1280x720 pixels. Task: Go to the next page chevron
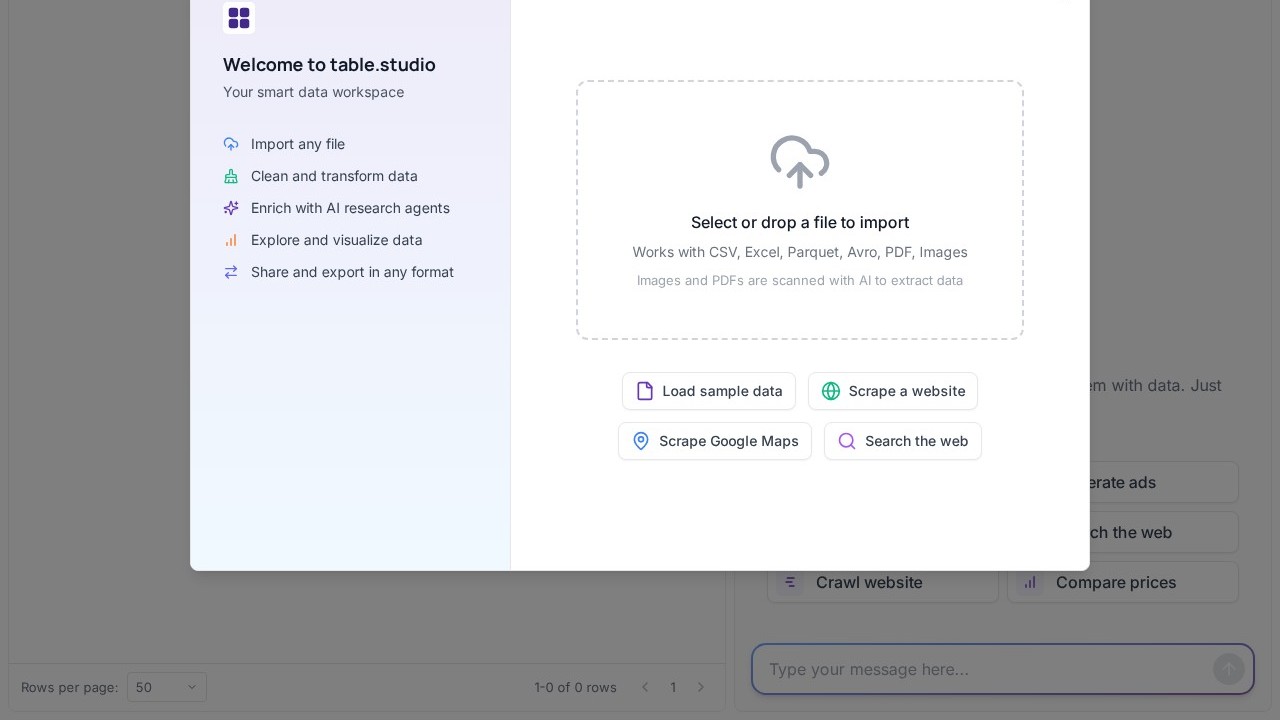click(701, 687)
